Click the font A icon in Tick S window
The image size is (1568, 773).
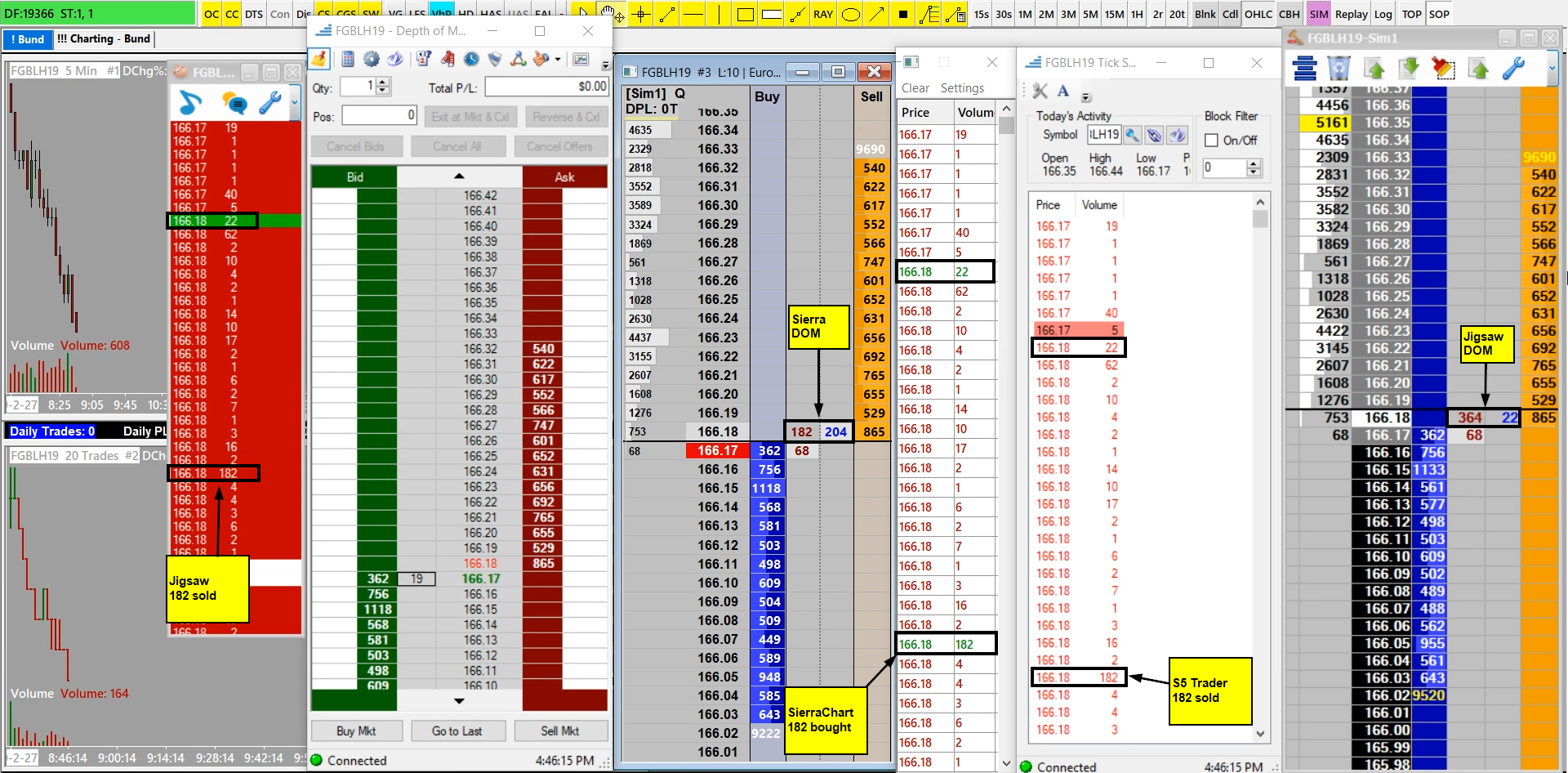[x=1062, y=90]
